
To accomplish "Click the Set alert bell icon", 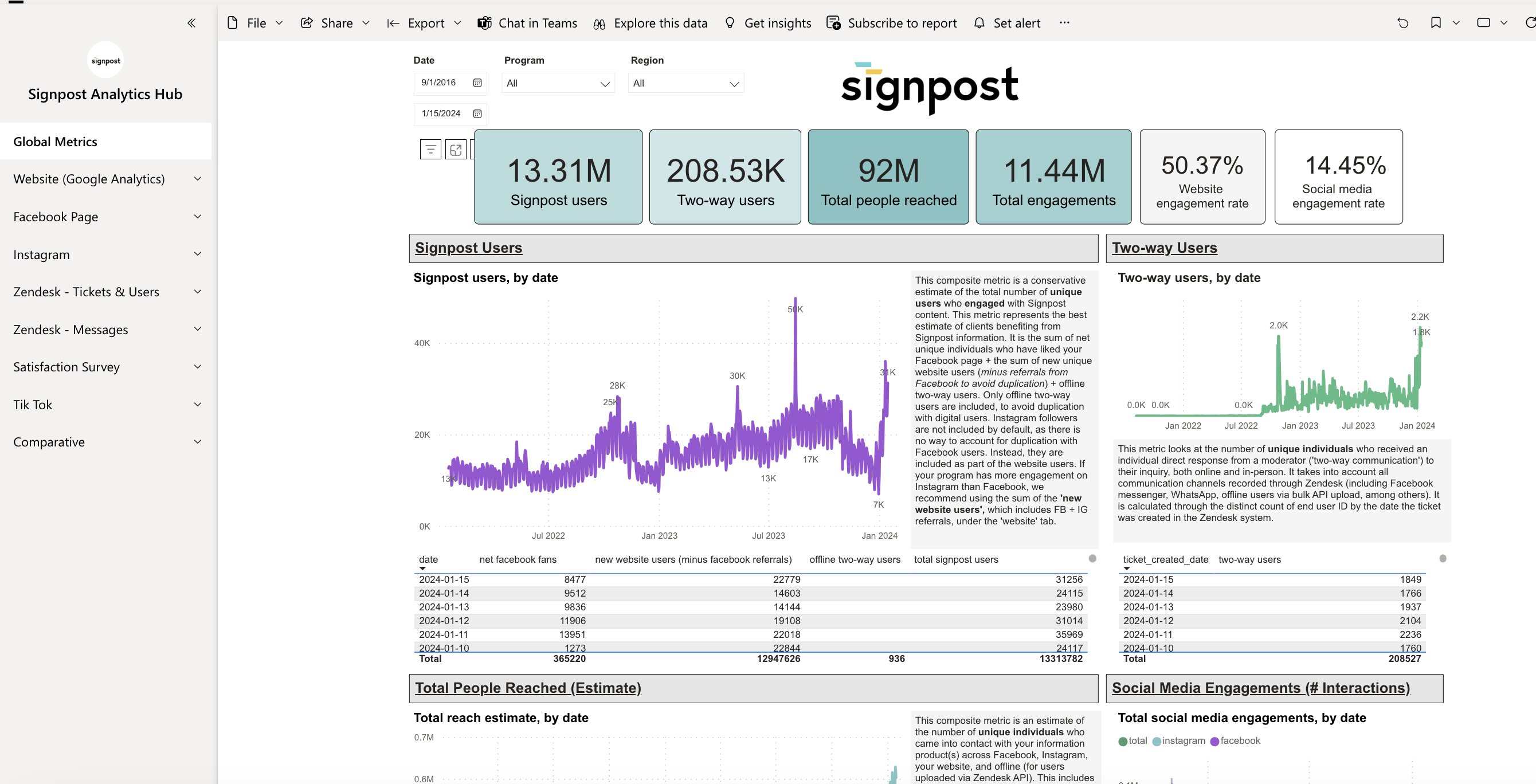I will 978,23.
